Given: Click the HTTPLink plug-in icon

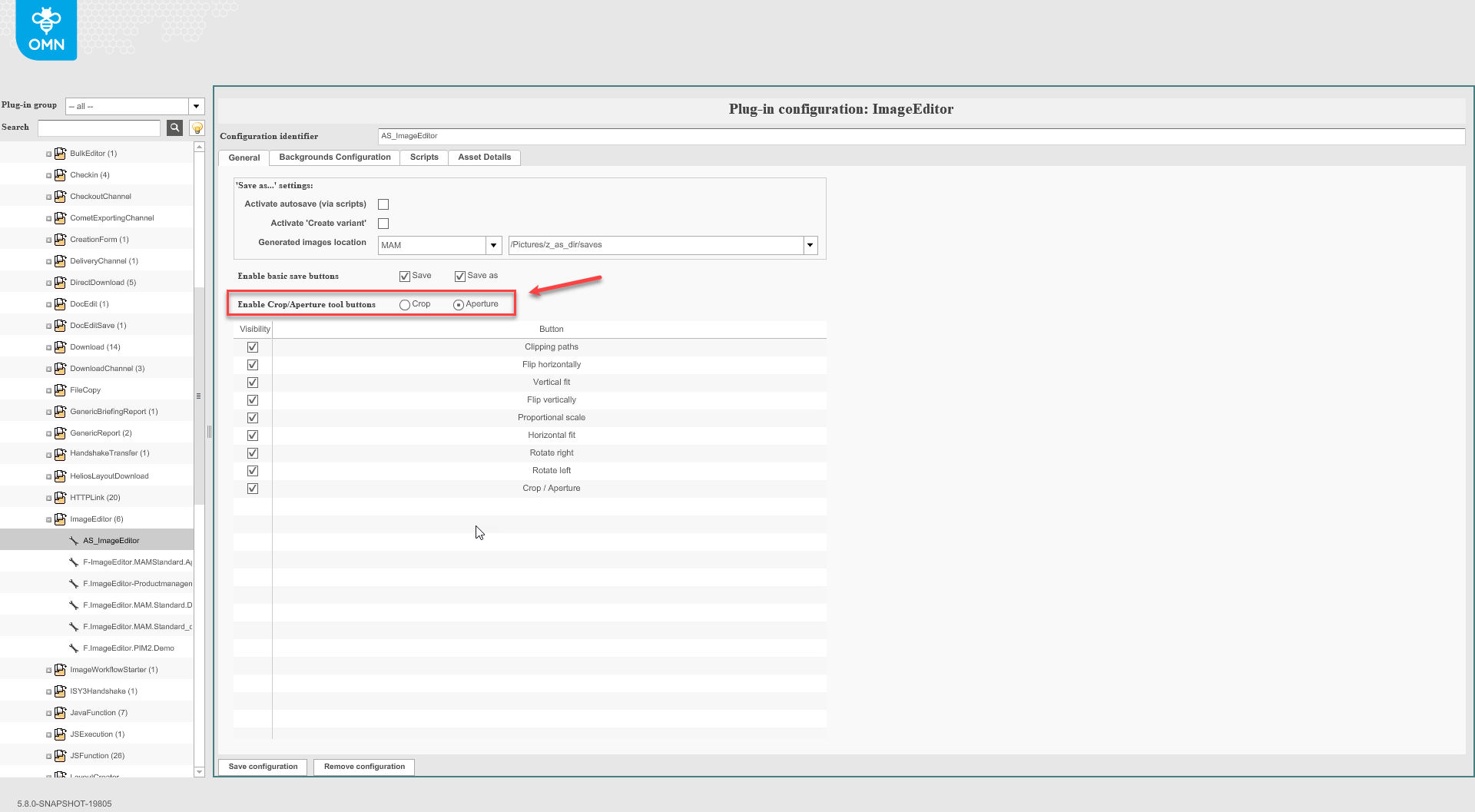Looking at the screenshot, I should 60,497.
